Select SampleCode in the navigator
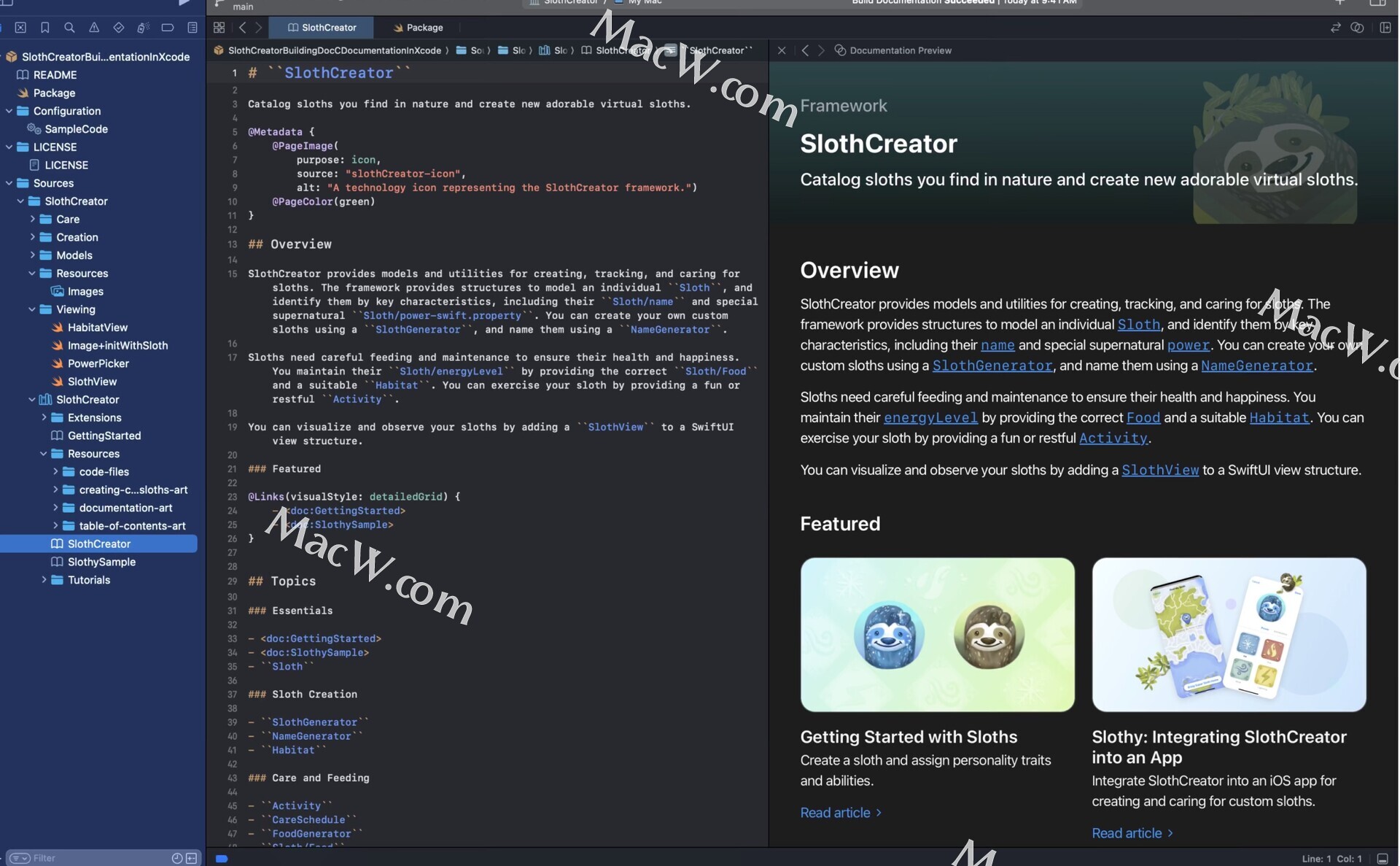This screenshot has width=1400, height=866. point(76,129)
